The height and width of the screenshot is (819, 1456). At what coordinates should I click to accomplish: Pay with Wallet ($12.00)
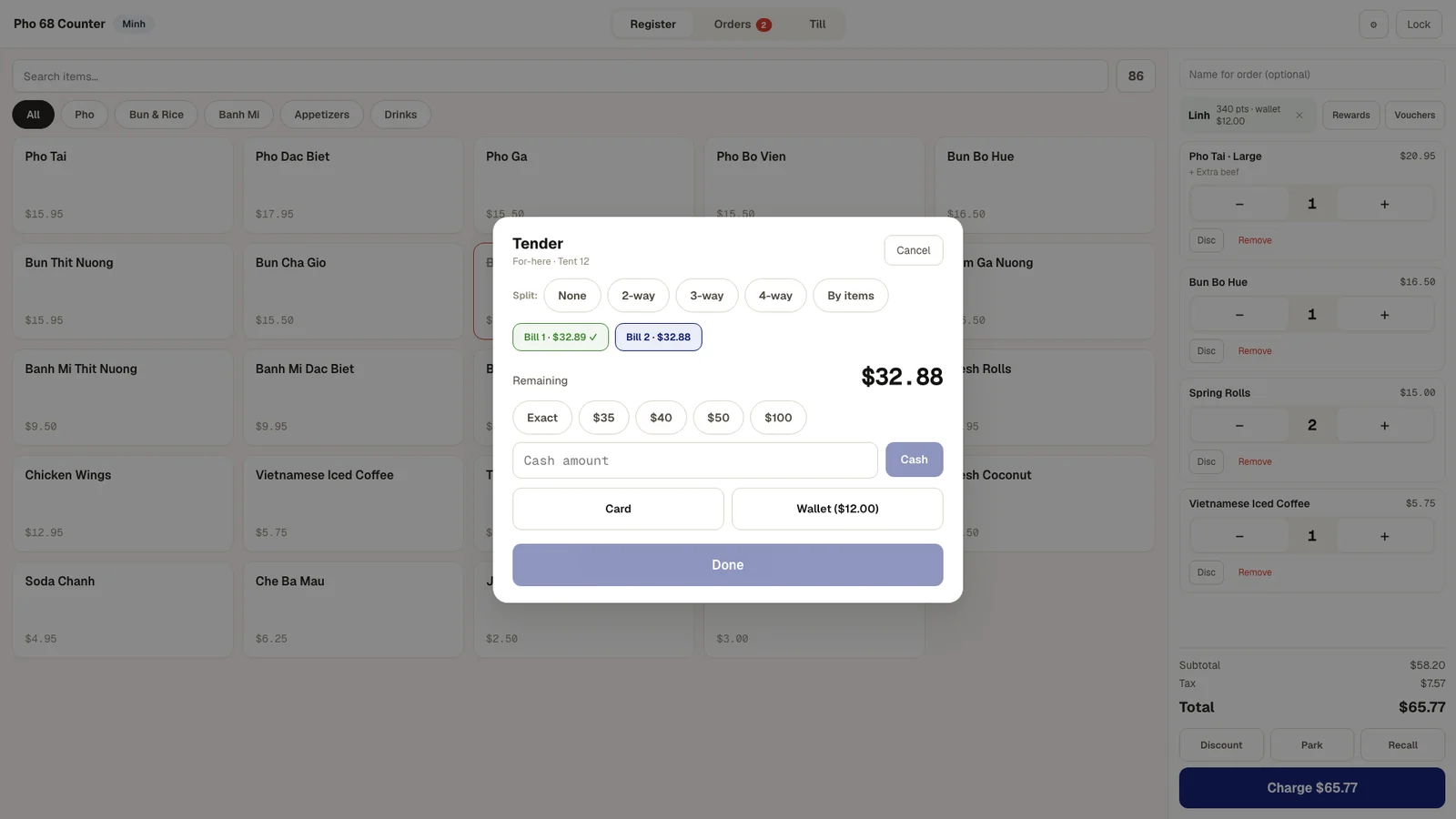[837, 509]
